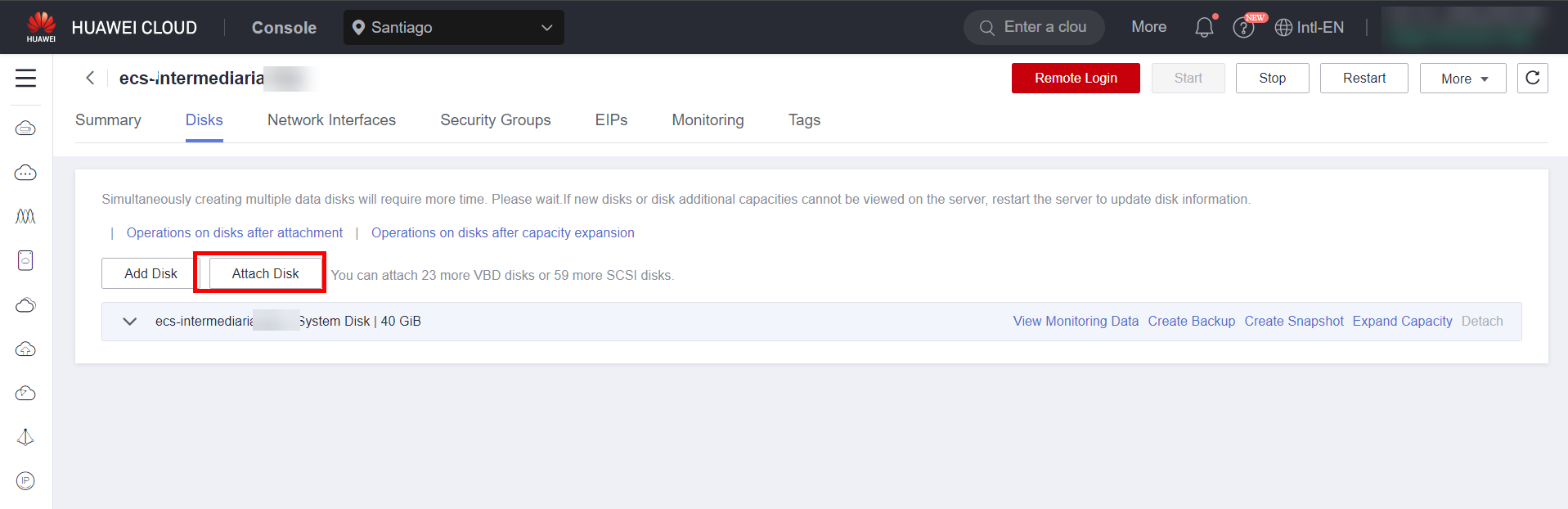Viewport: 1568px width, 509px height.
Task: Click the bottom IP sidebar icon
Action: click(x=25, y=481)
